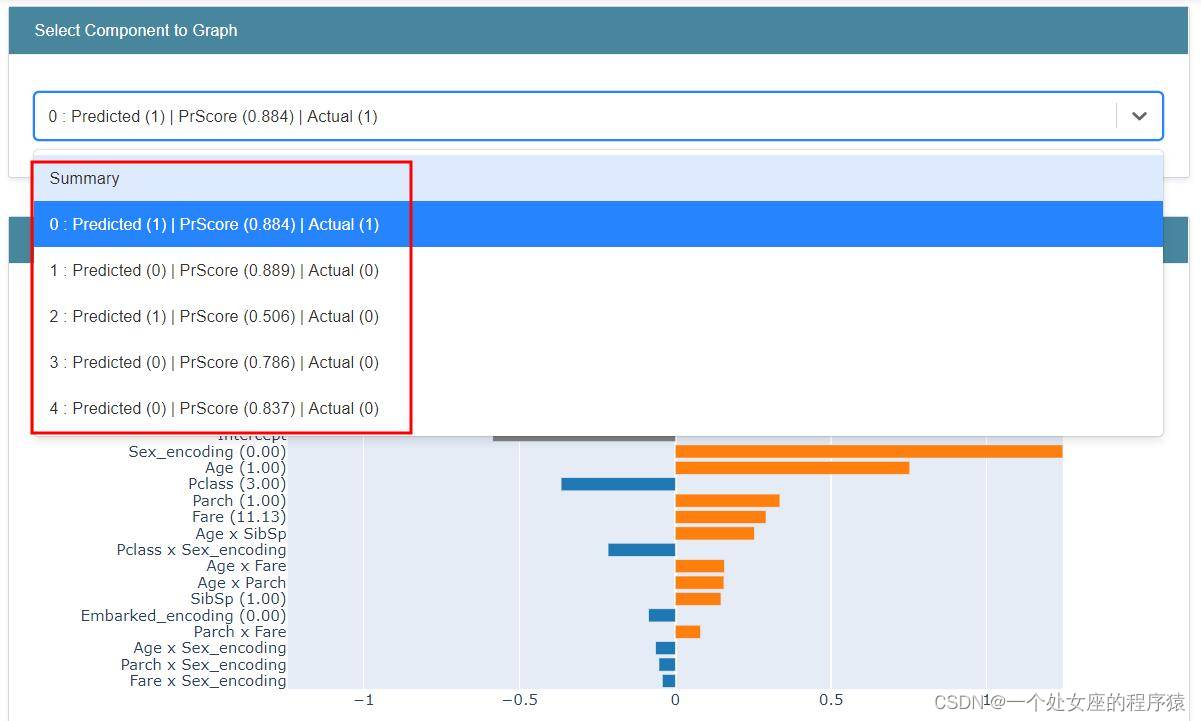Click the orange SibSp (1.00) bar
This screenshot has width=1201, height=721.
tap(697, 599)
